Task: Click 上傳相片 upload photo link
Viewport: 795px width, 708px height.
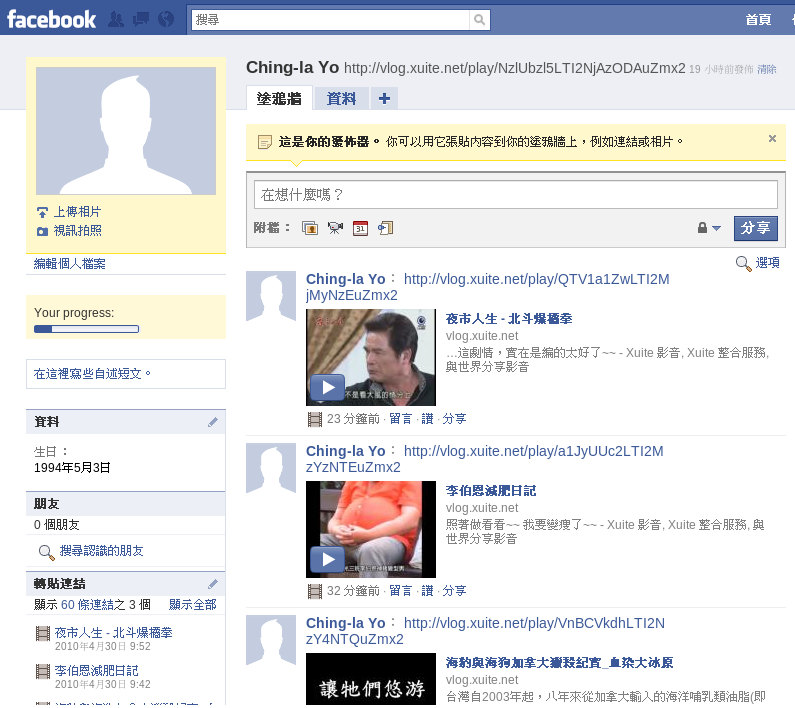Action: pos(78,211)
